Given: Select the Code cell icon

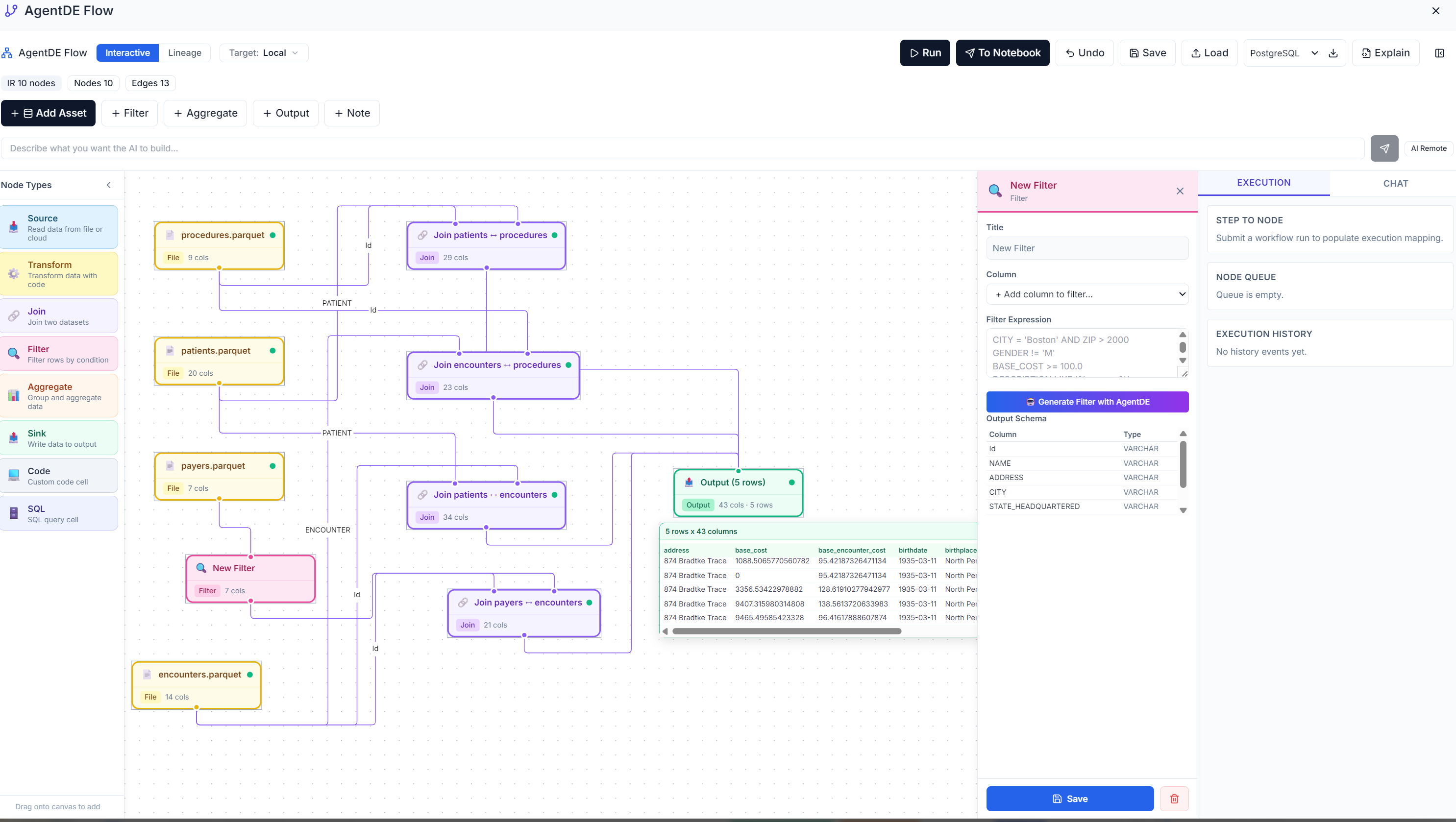Looking at the screenshot, I should (14, 475).
